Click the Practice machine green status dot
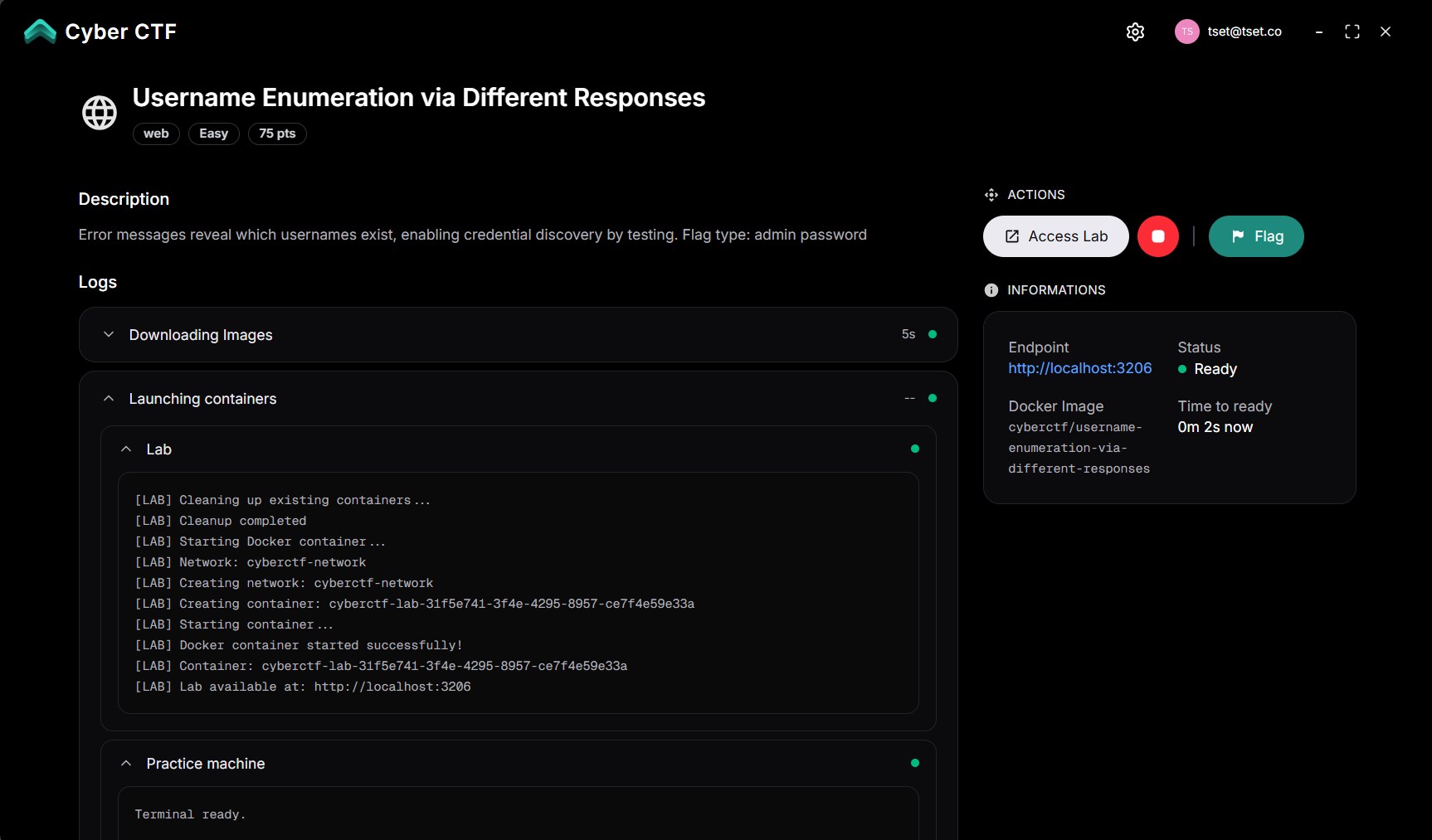 914,763
